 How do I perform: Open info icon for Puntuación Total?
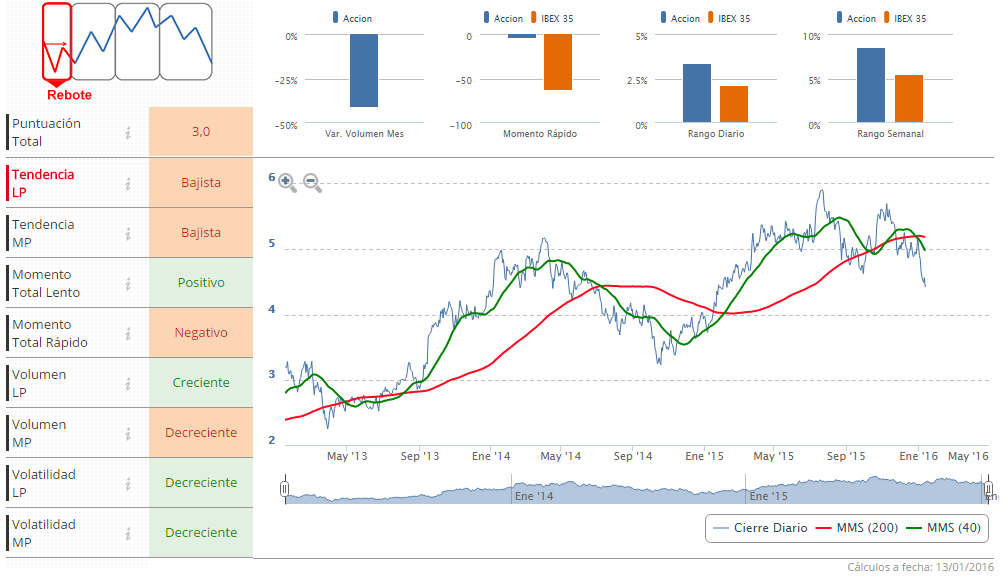[128, 133]
